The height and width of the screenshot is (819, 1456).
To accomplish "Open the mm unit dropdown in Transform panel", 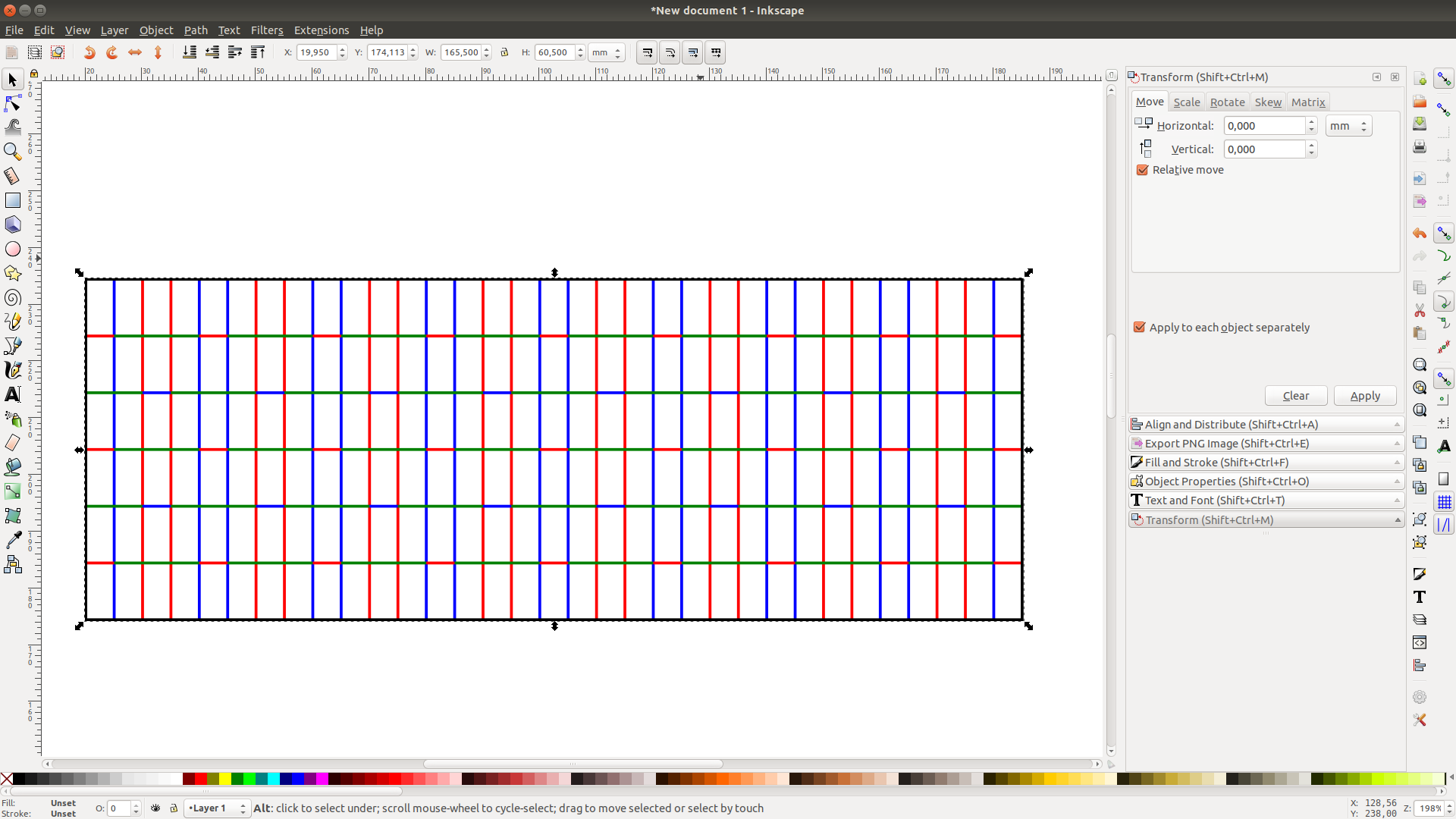I will pos(1348,126).
